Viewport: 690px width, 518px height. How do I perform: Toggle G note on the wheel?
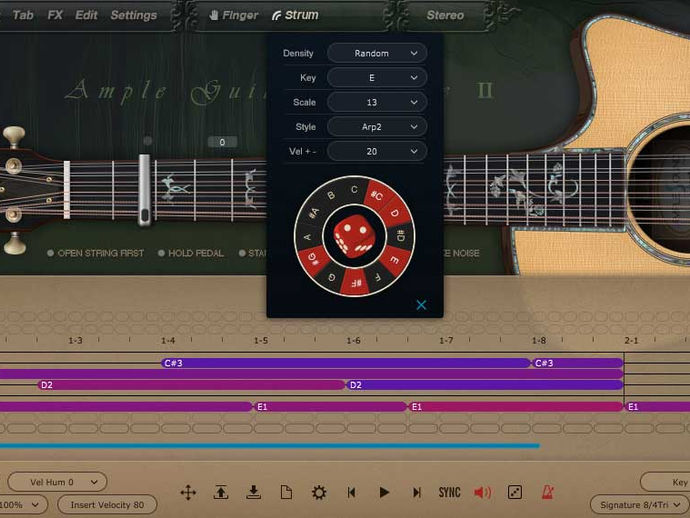tap(332, 277)
